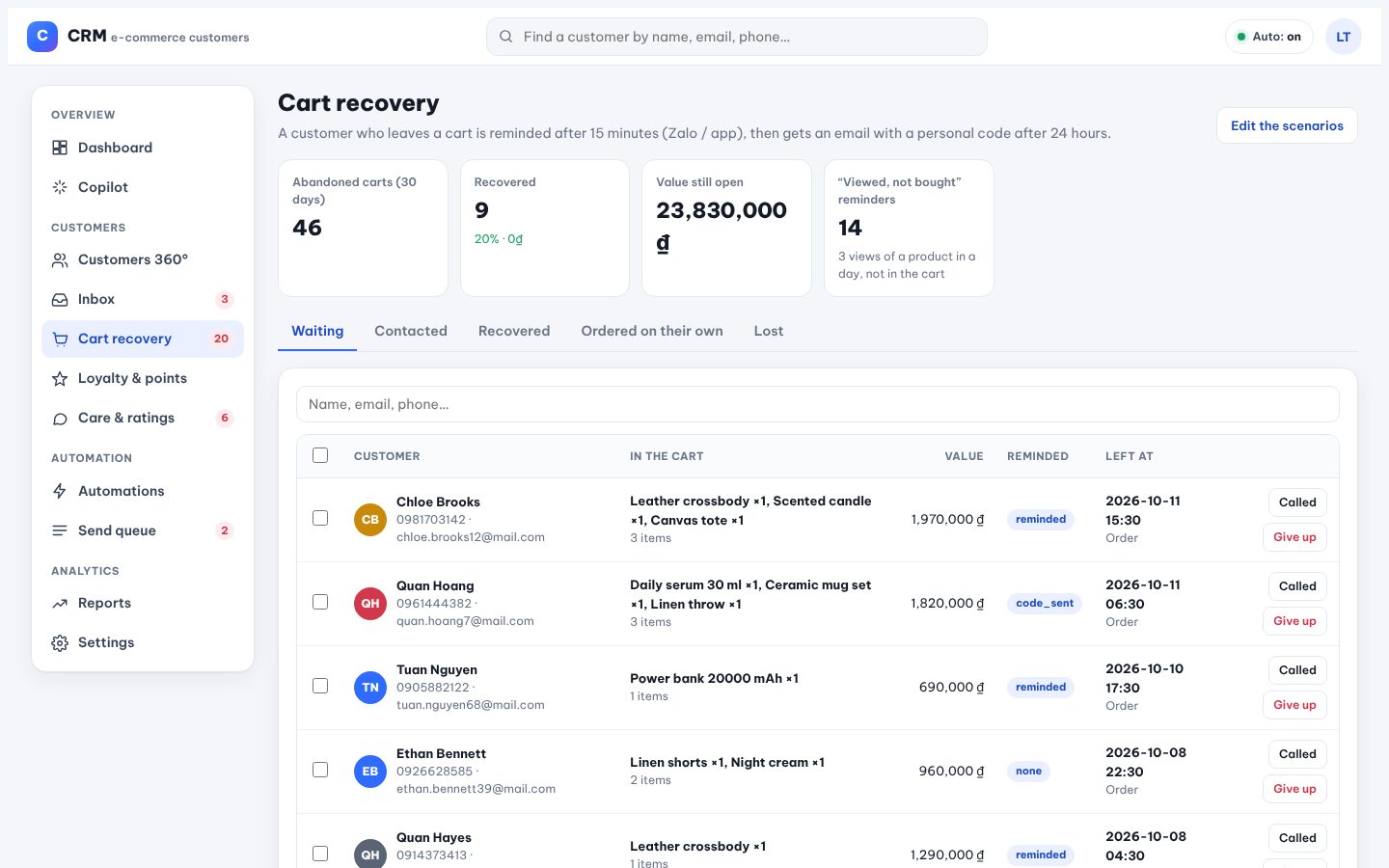The image size is (1389, 868).
Task: Select Quan Hayes row checkbox
Action: point(320,854)
